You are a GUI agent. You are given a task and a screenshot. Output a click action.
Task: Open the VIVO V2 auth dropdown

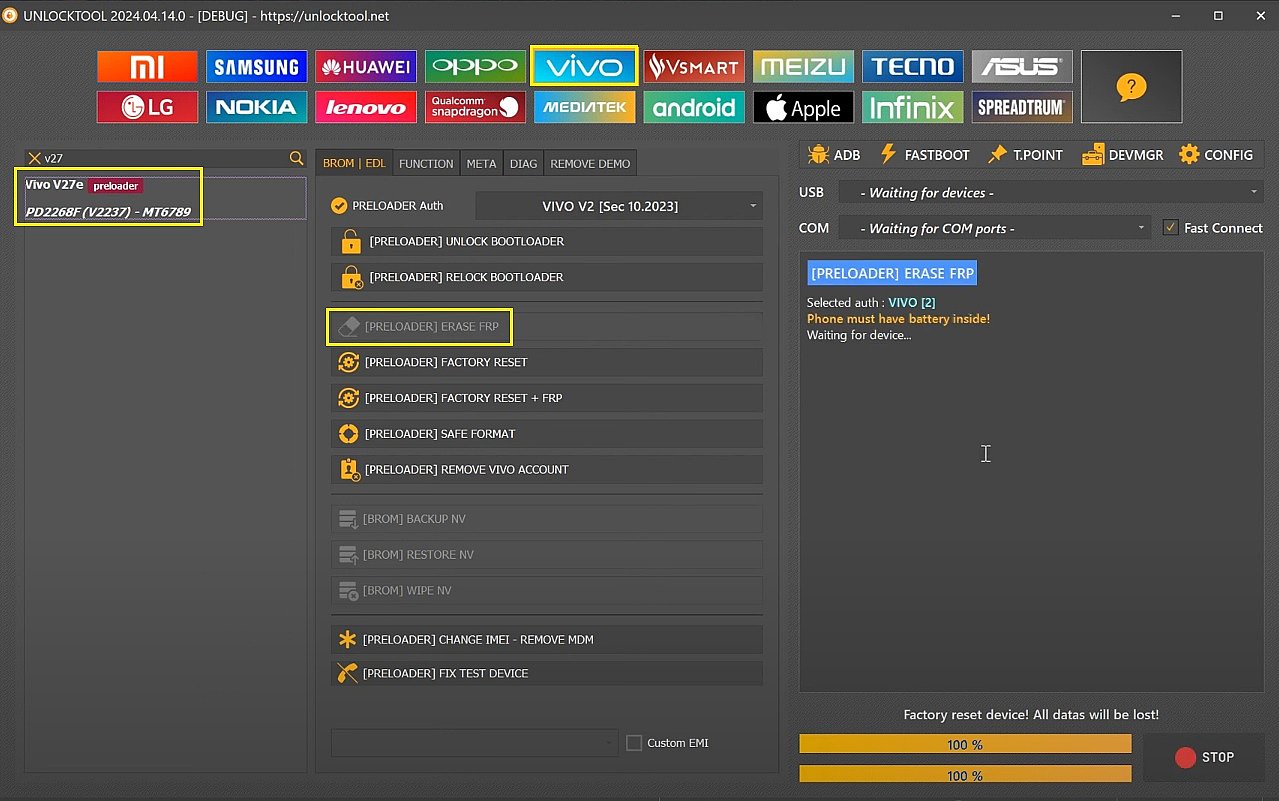click(618, 206)
